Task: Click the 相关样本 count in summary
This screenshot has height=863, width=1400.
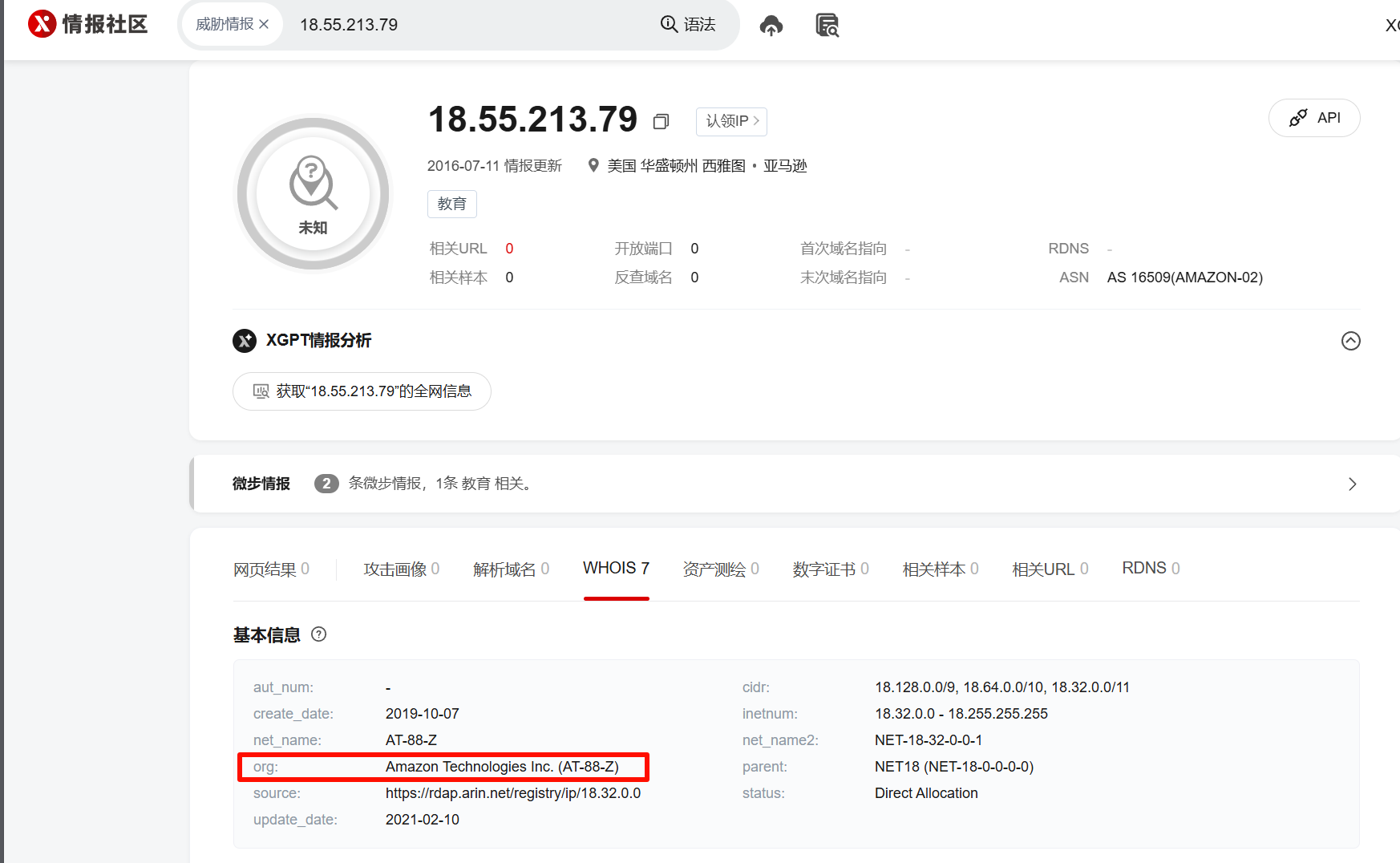Action: coord(509,278)
